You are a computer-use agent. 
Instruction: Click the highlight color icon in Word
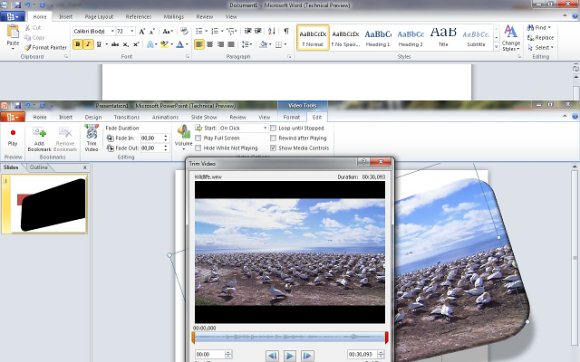click(x=164, y=45)
